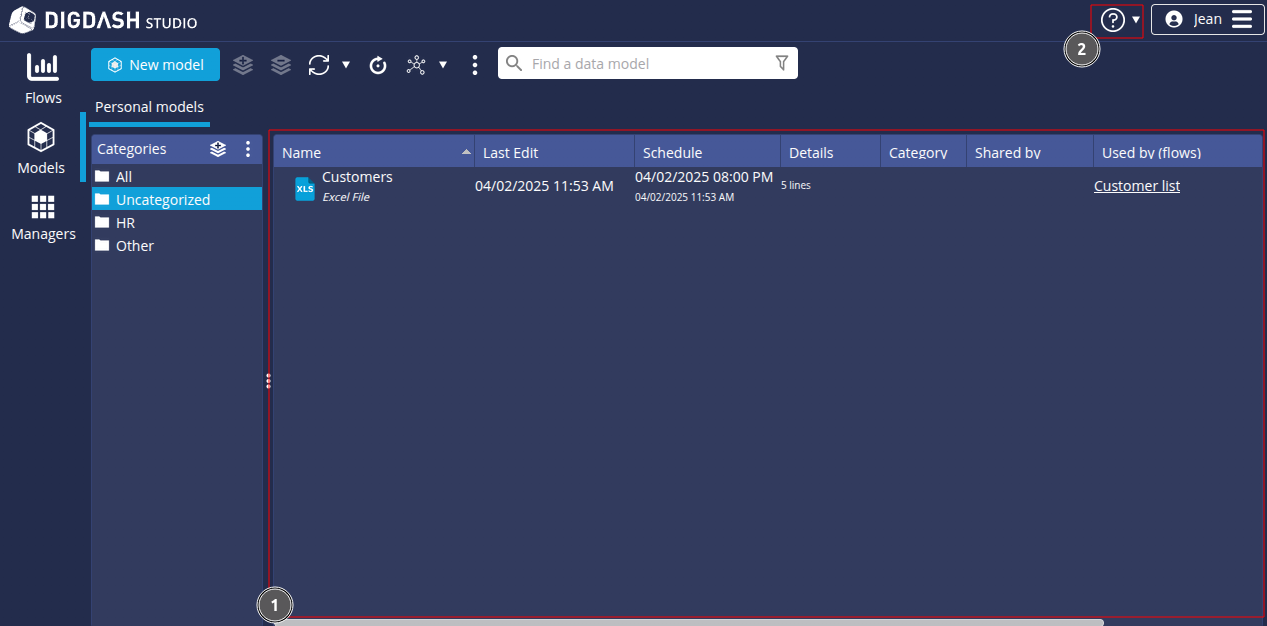Select the HR category folder
The height and width of the screenshot is (626, 1267).
click(125, 223)
